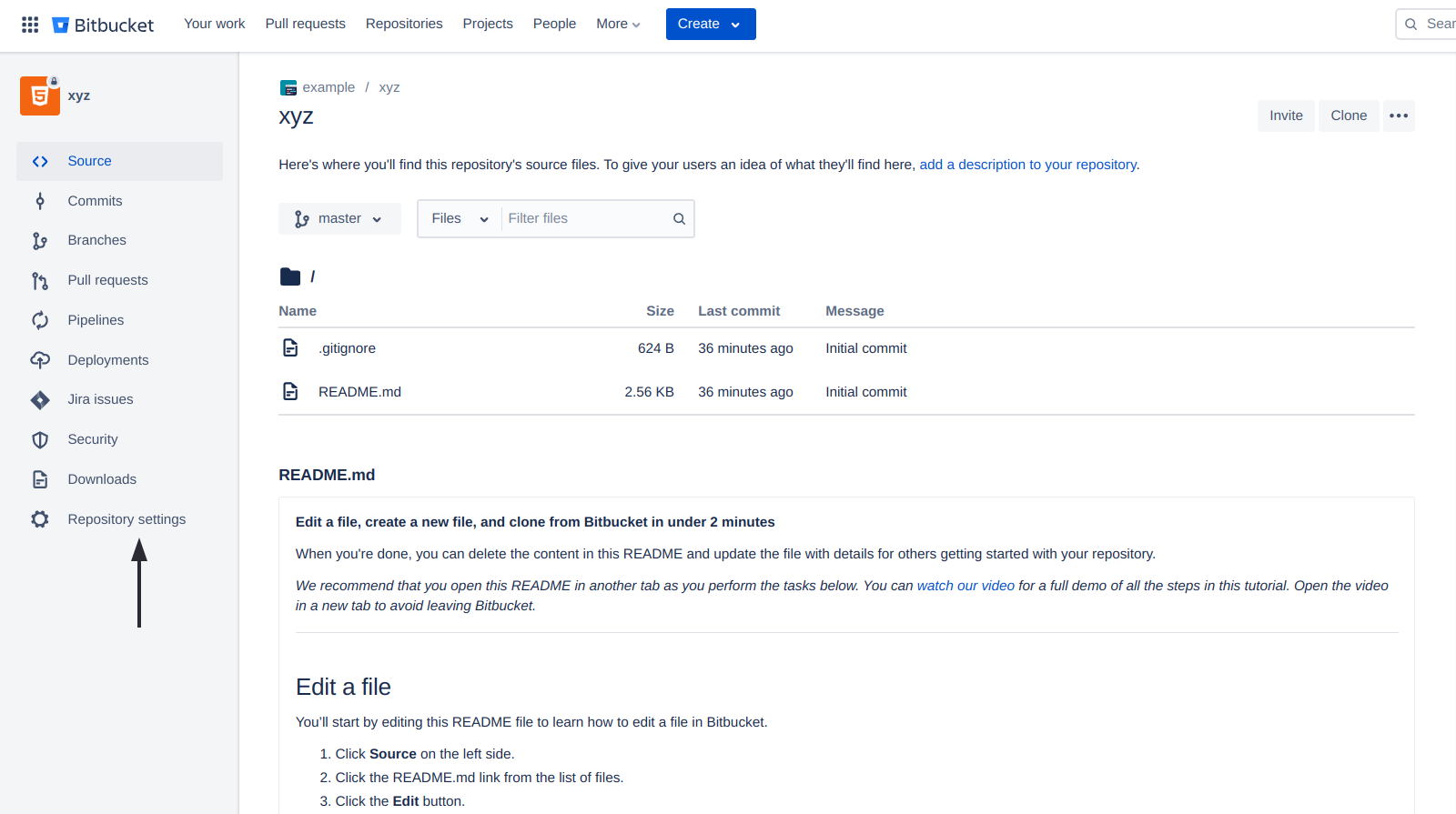Click the 624 B size value
This screenshot has height=814, width=1456.
point(656,348)
